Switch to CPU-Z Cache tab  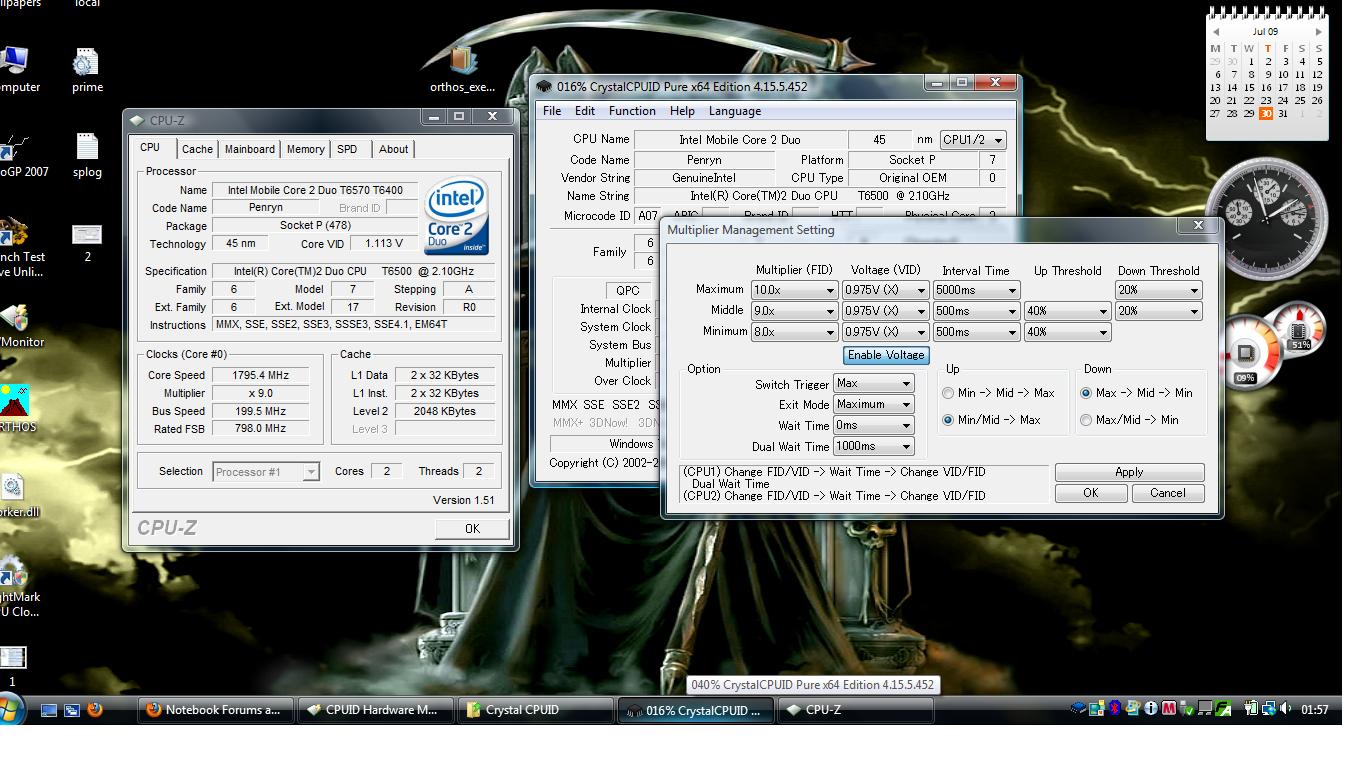click(197, 149)
